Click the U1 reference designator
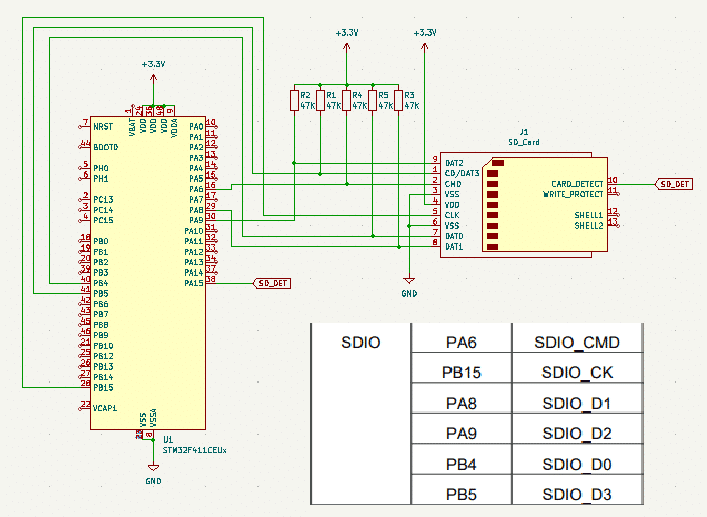This screenshot has width=707, height=517. click(x=168, y=439)
